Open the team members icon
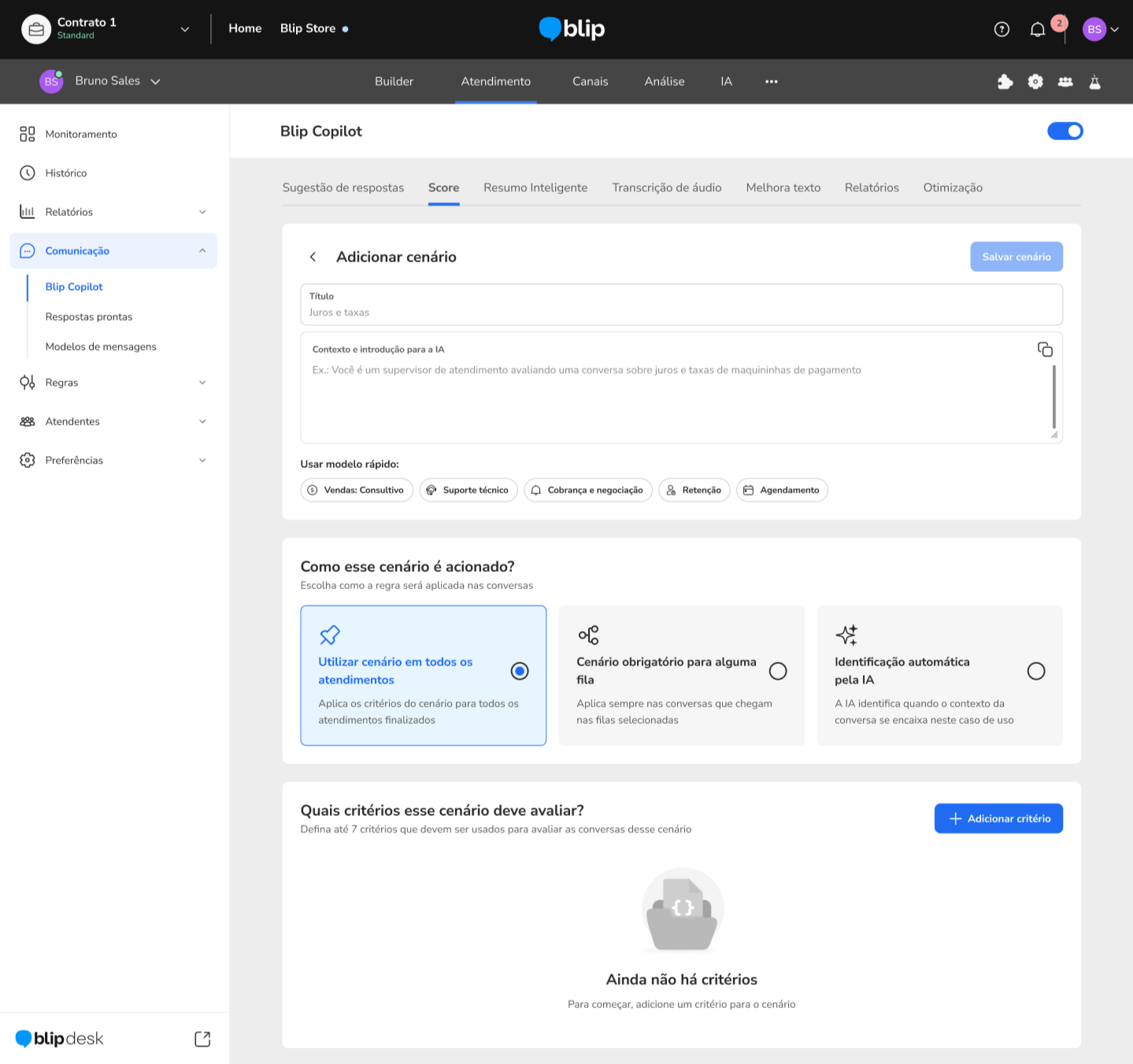The height and width of the screenshot is (1064, 1133). [x=1065, y=81]
